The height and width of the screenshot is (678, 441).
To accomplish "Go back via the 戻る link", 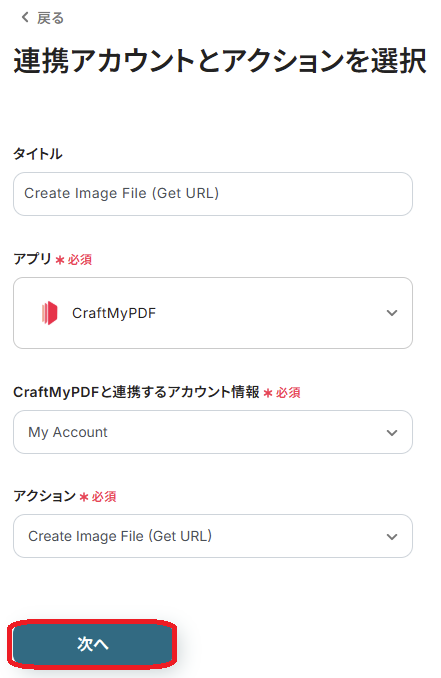I will coord(42,18).
